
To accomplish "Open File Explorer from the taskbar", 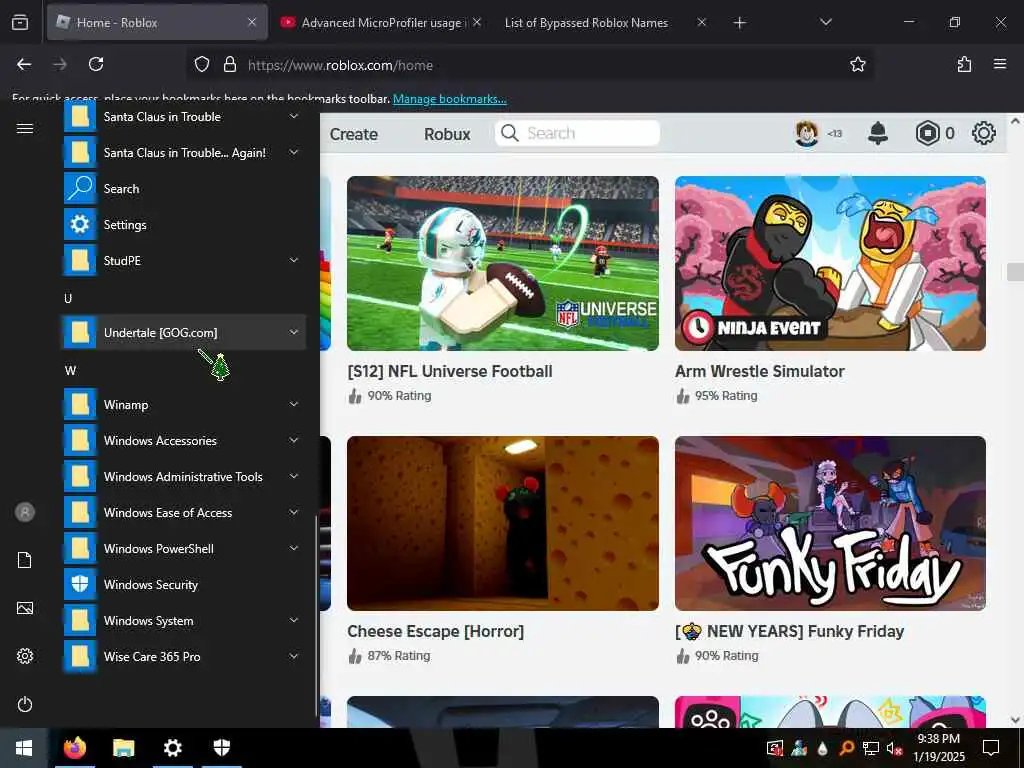I will [123, 748].
